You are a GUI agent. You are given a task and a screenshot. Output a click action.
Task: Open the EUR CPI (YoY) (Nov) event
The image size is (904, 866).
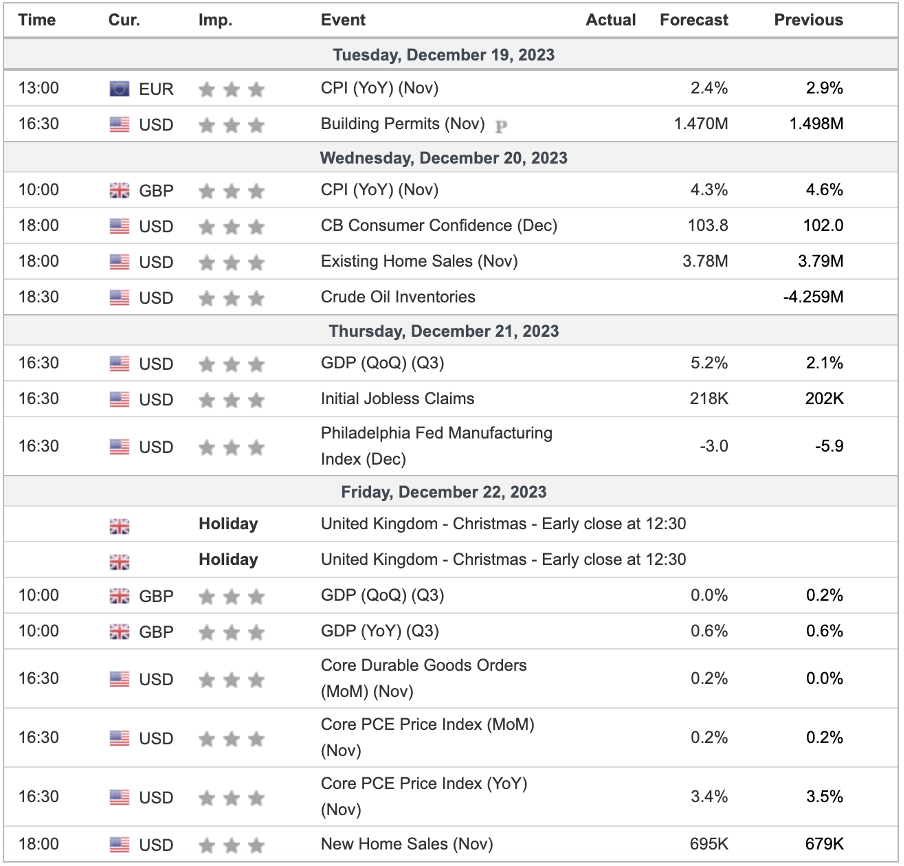coord(379,88)
